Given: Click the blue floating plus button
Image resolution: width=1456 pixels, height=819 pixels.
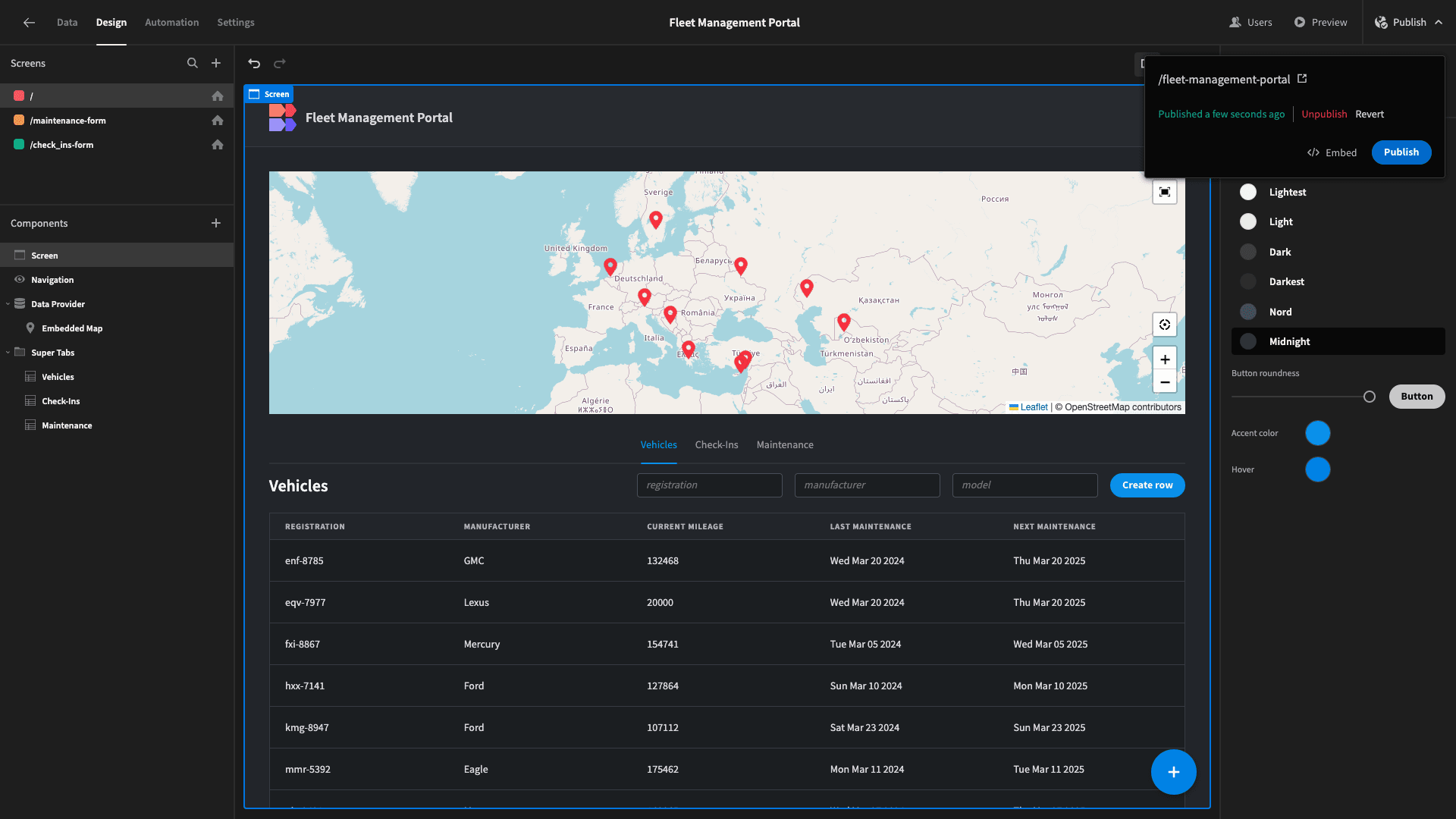Looking at the screenshot, I should [x=1173, y=772].
